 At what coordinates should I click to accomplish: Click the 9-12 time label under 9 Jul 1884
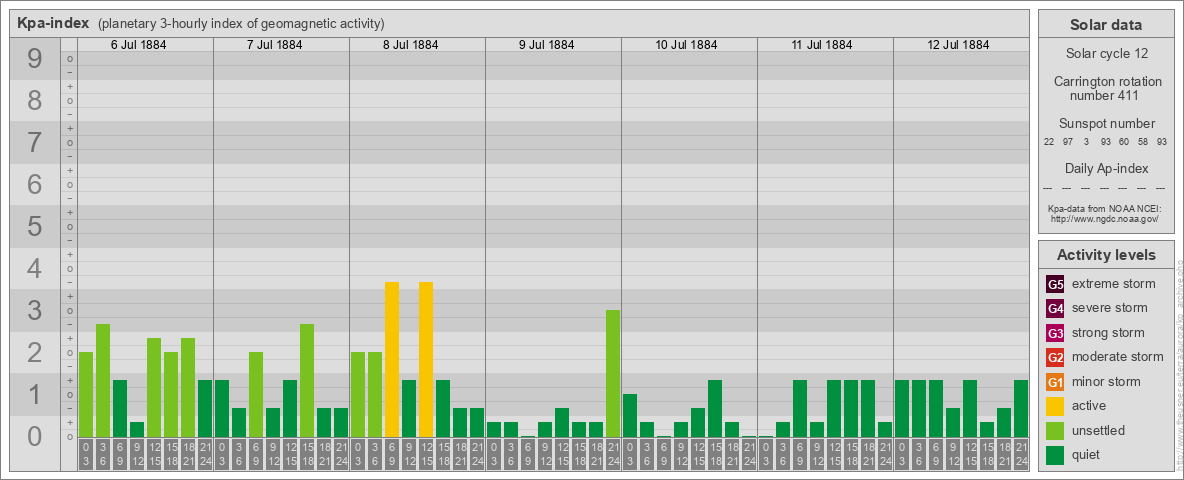pos(544,455)
